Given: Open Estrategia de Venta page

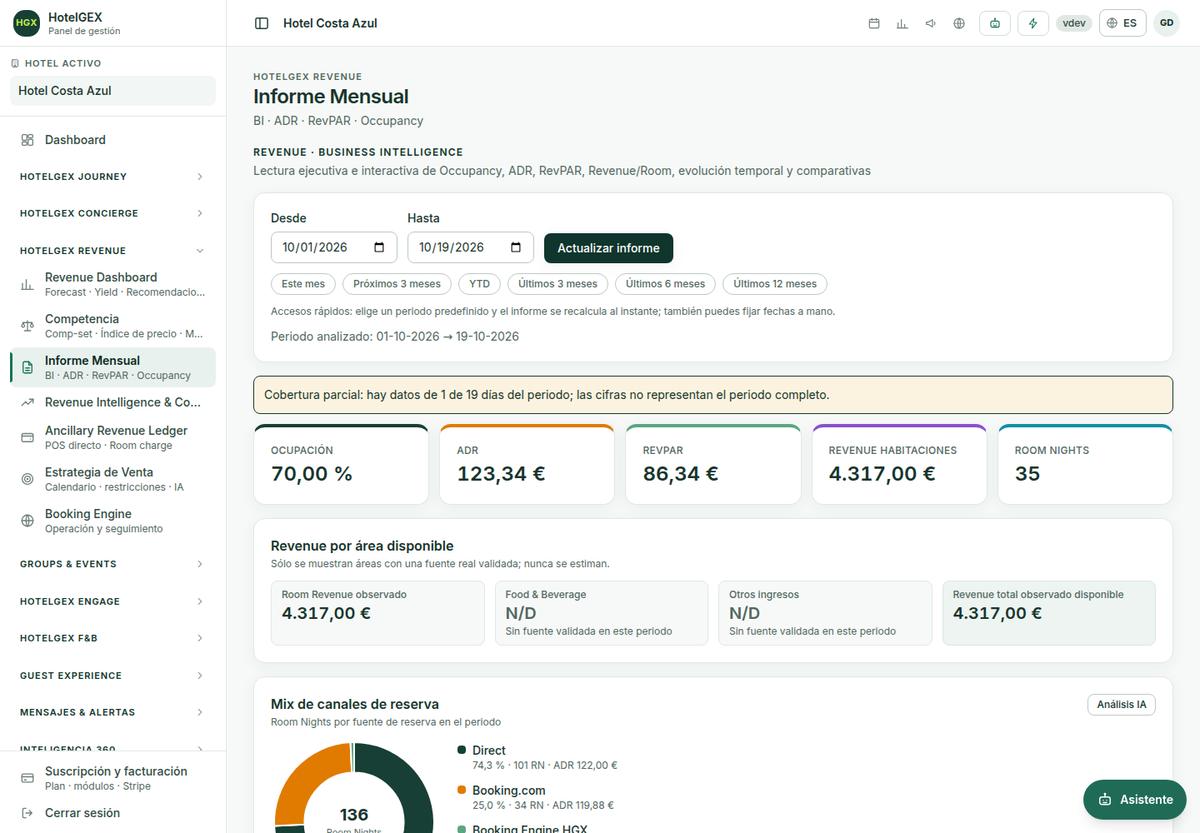Looking at the screenshot, I should point(113,479).
